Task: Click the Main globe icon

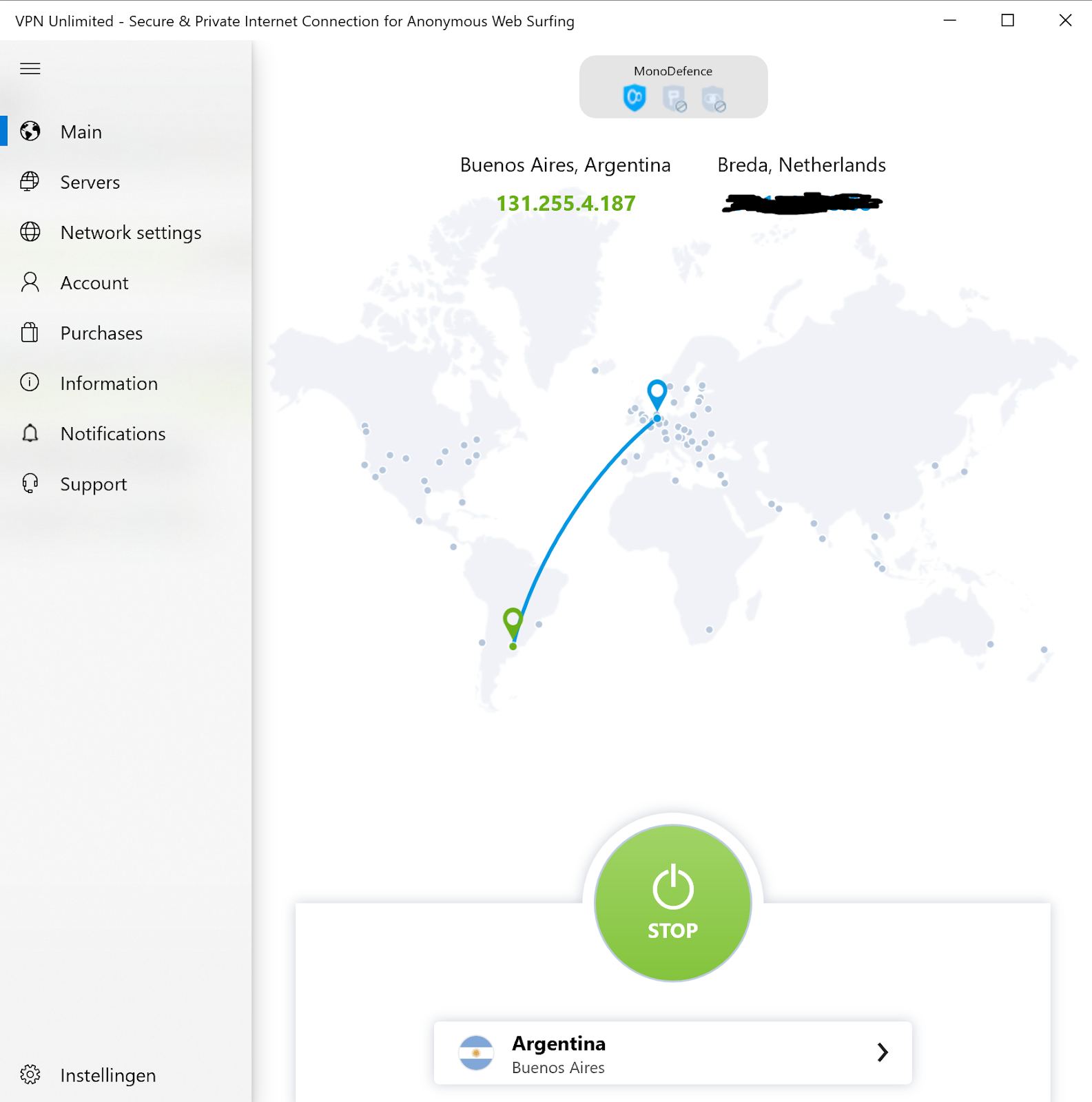Action: 30,131
